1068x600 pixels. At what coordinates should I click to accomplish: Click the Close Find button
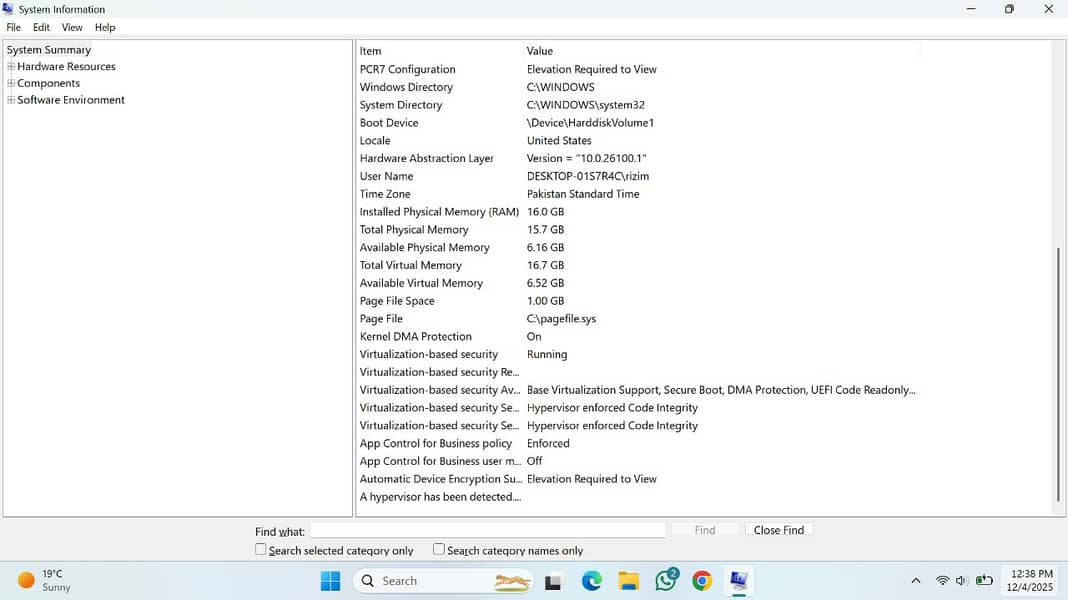point(778,530)
